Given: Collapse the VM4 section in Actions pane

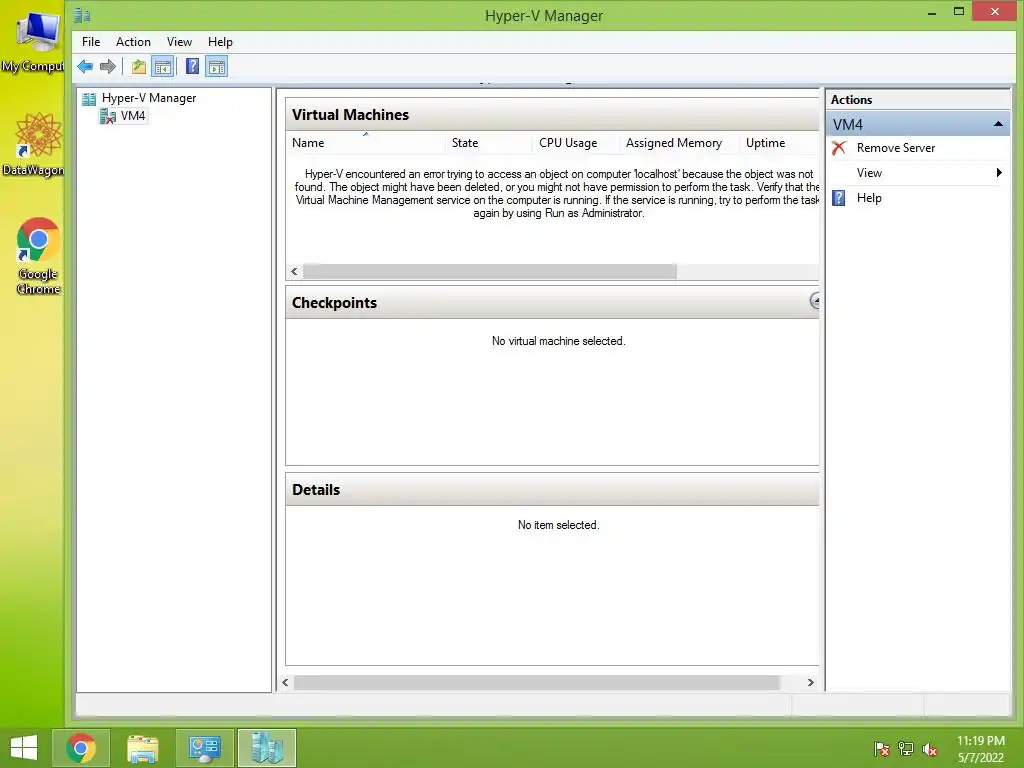Looking at the screenshot, I should point(998,124).
